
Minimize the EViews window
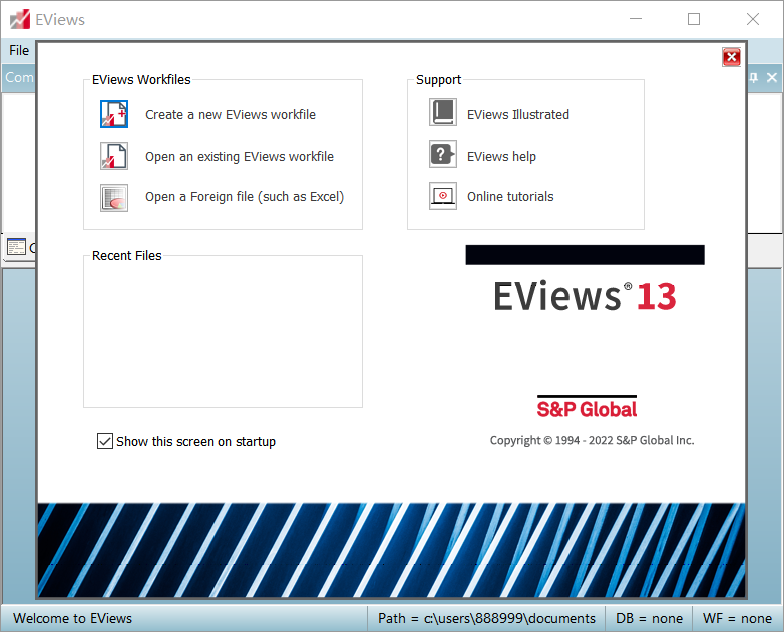pyautogui.click(x=636, y=19)
